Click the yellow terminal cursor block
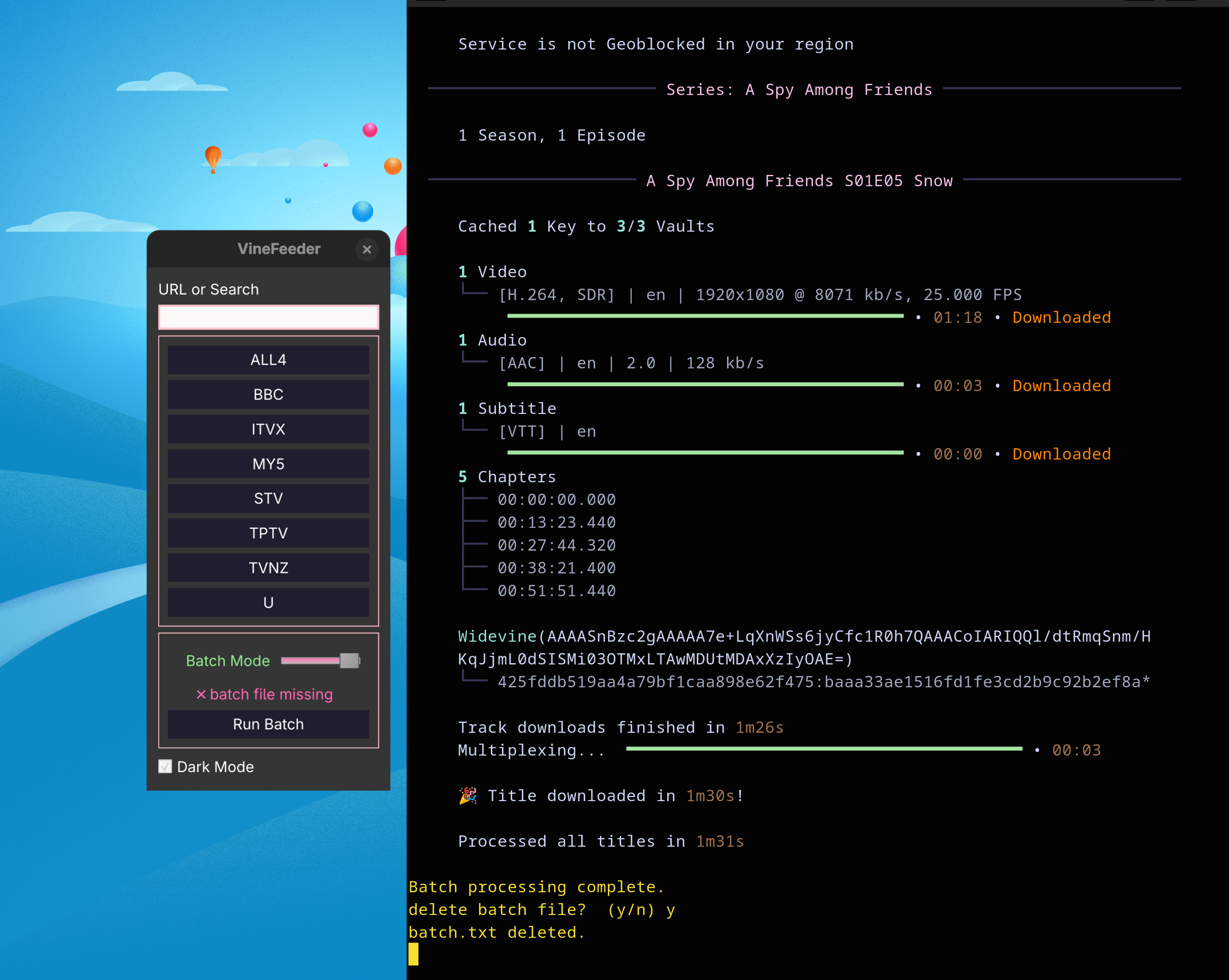This screenshot has width=1229, height=980. pyautogui.click(x=413, y=955)
